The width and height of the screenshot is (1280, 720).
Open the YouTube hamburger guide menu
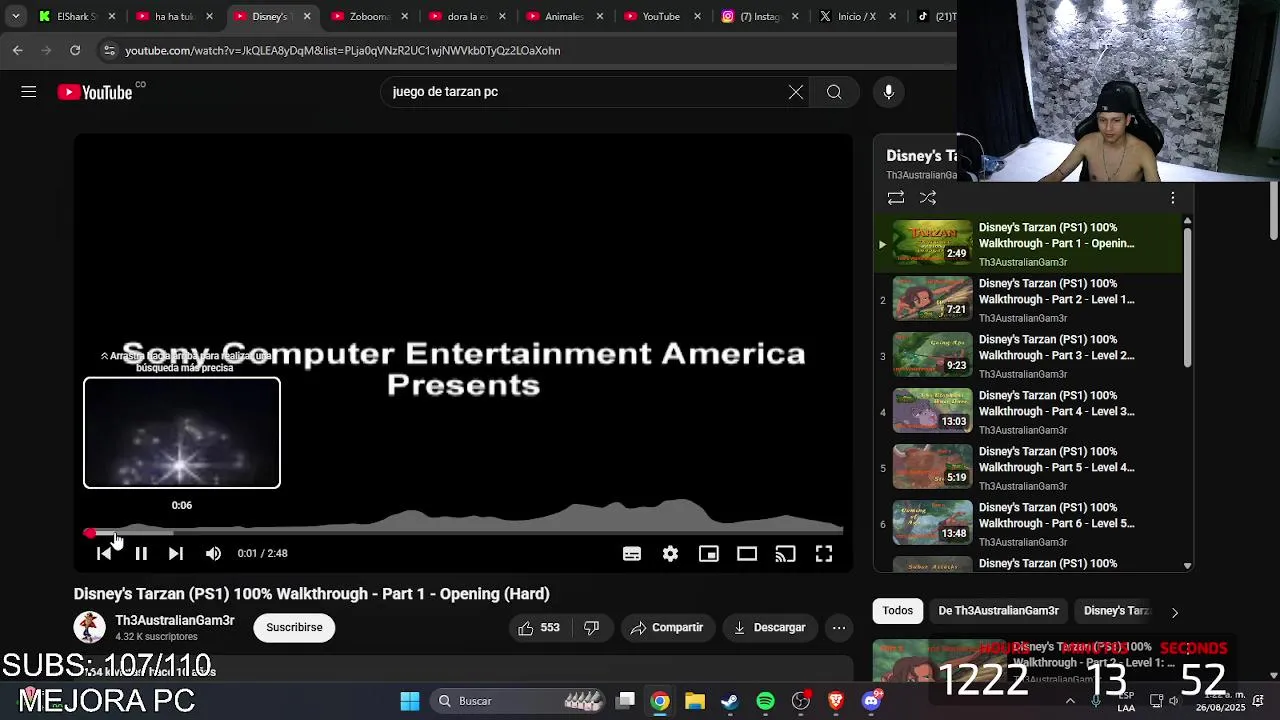[x=28, y=92]
